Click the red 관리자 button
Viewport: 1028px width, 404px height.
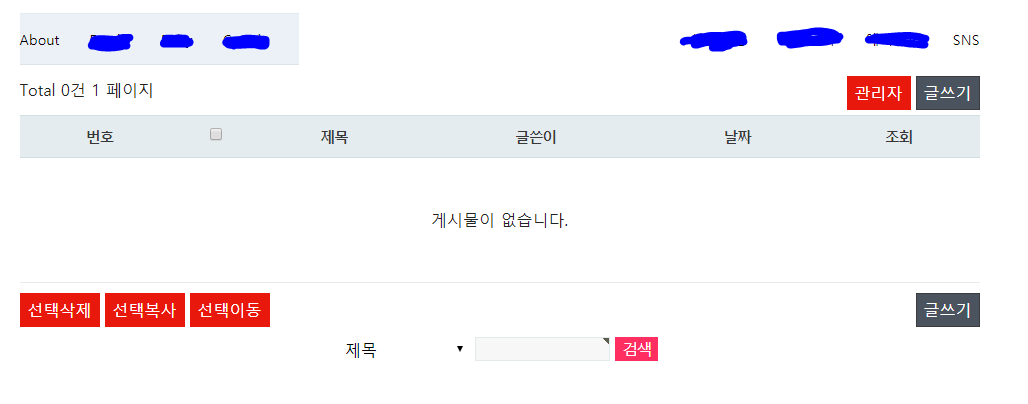tap(878, 92)
